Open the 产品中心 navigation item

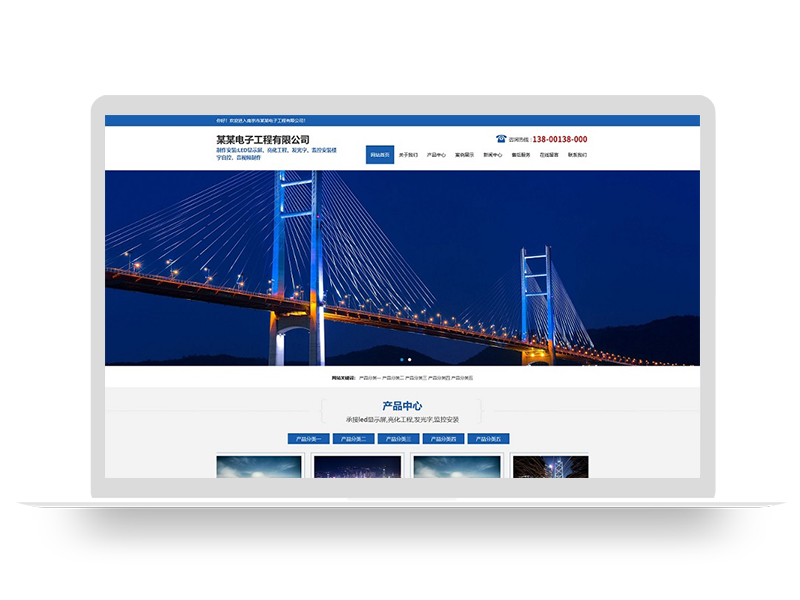click(x=436, y=155)
